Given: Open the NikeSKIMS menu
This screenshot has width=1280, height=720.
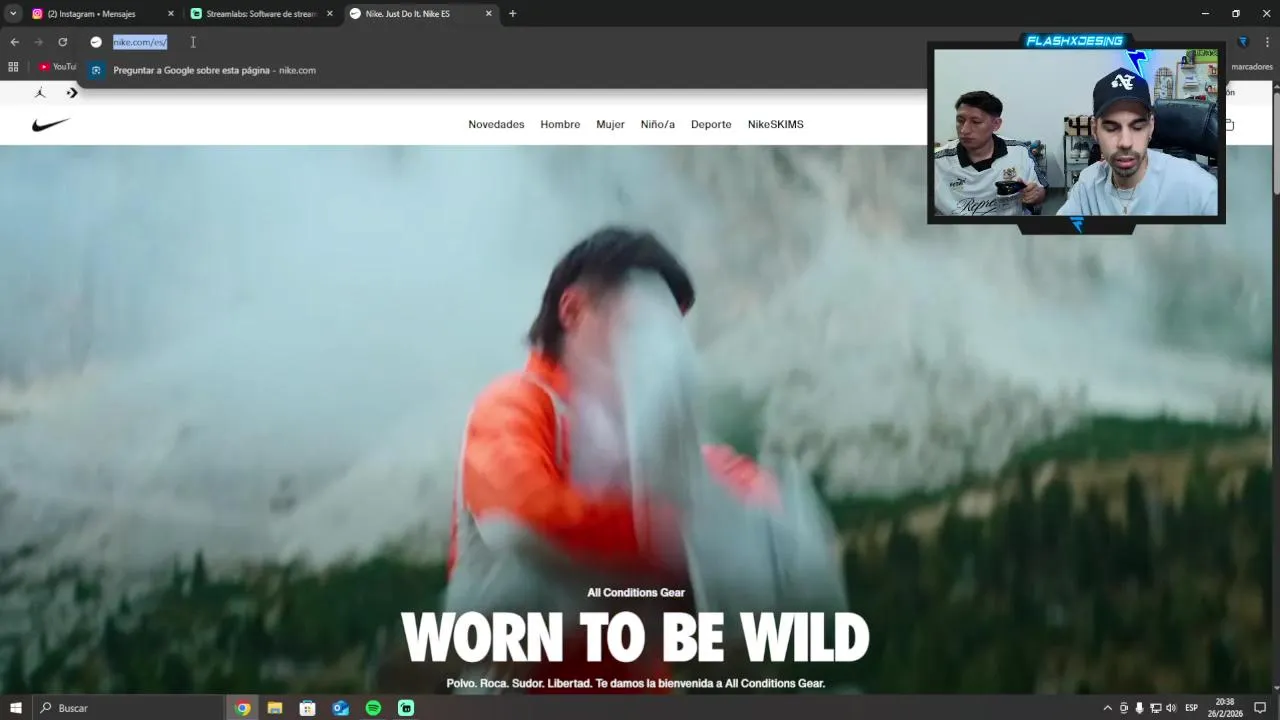Looking at the screenshot, I should click(775, 124).
